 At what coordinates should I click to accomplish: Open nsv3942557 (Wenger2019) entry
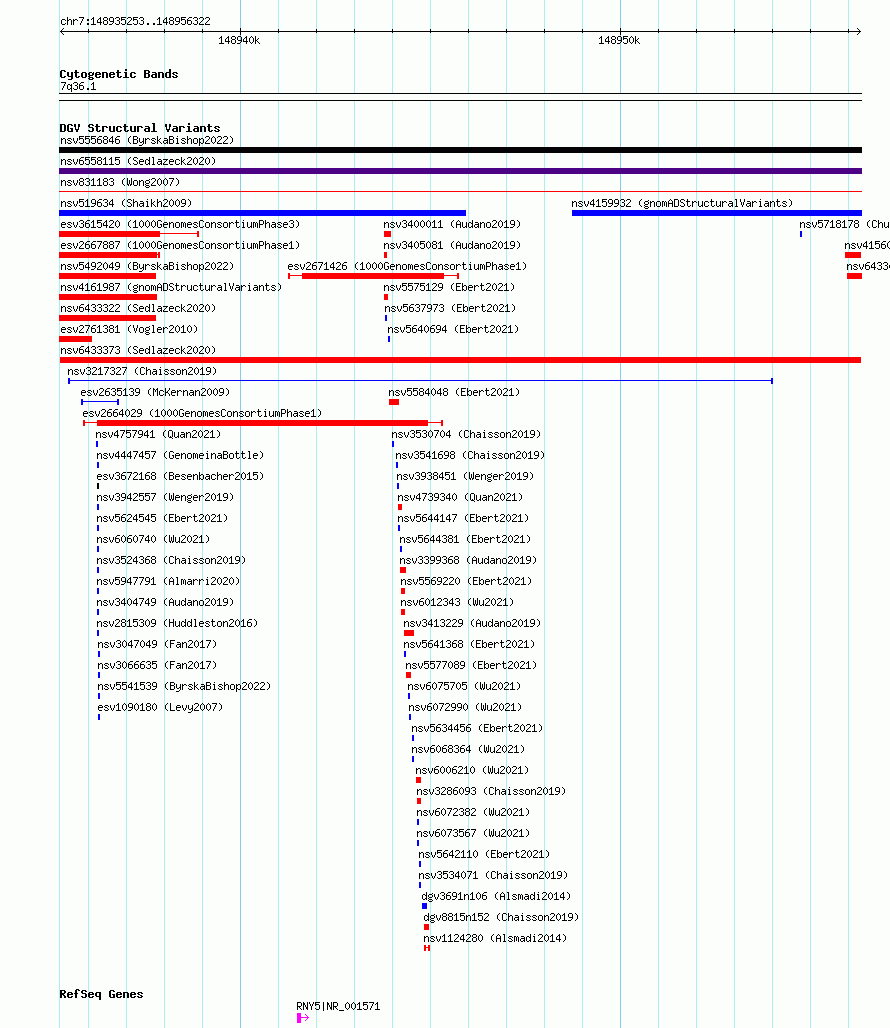point(165,497)
